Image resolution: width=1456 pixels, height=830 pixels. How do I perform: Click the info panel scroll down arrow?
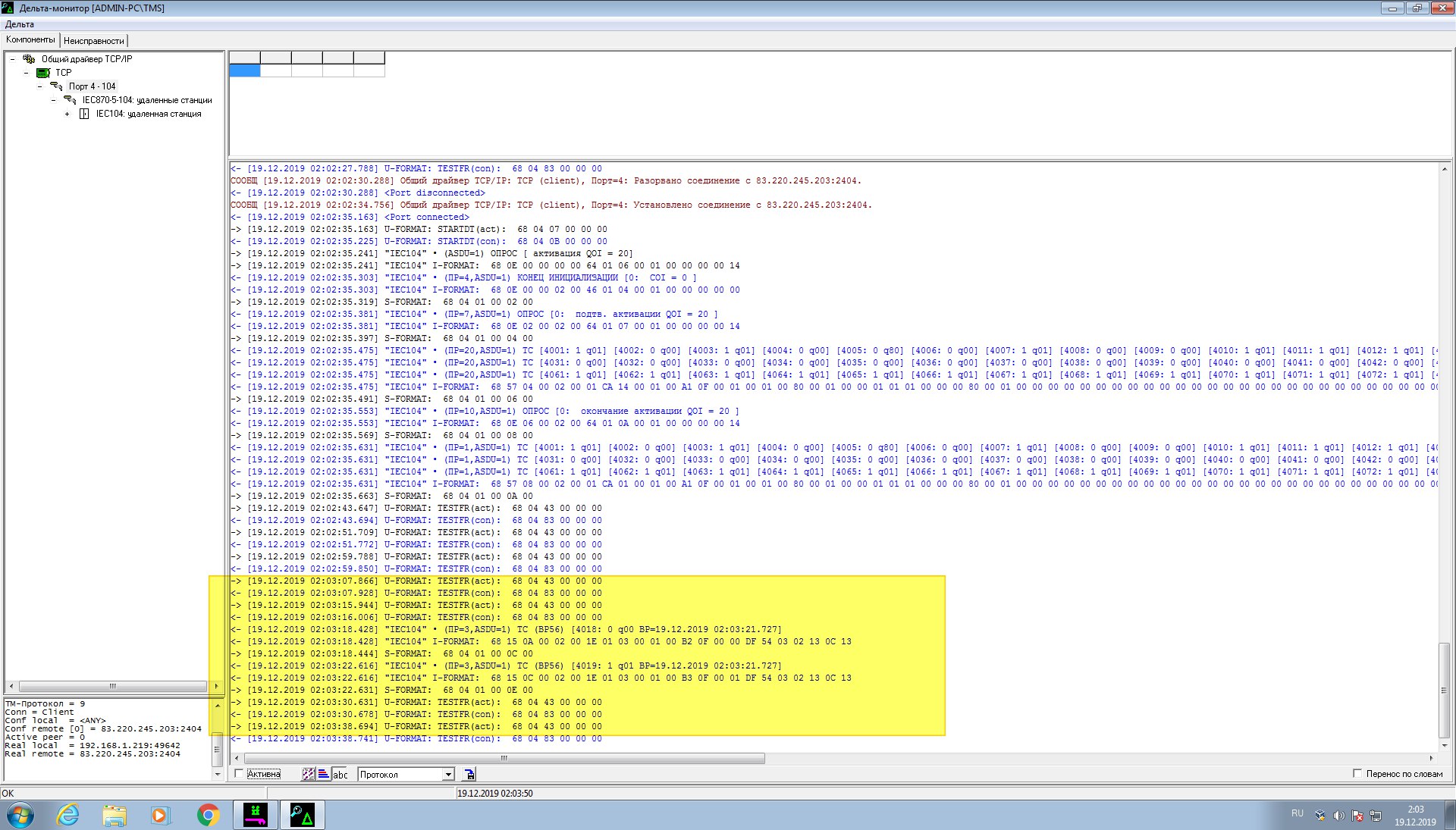[x=217, y=775]
